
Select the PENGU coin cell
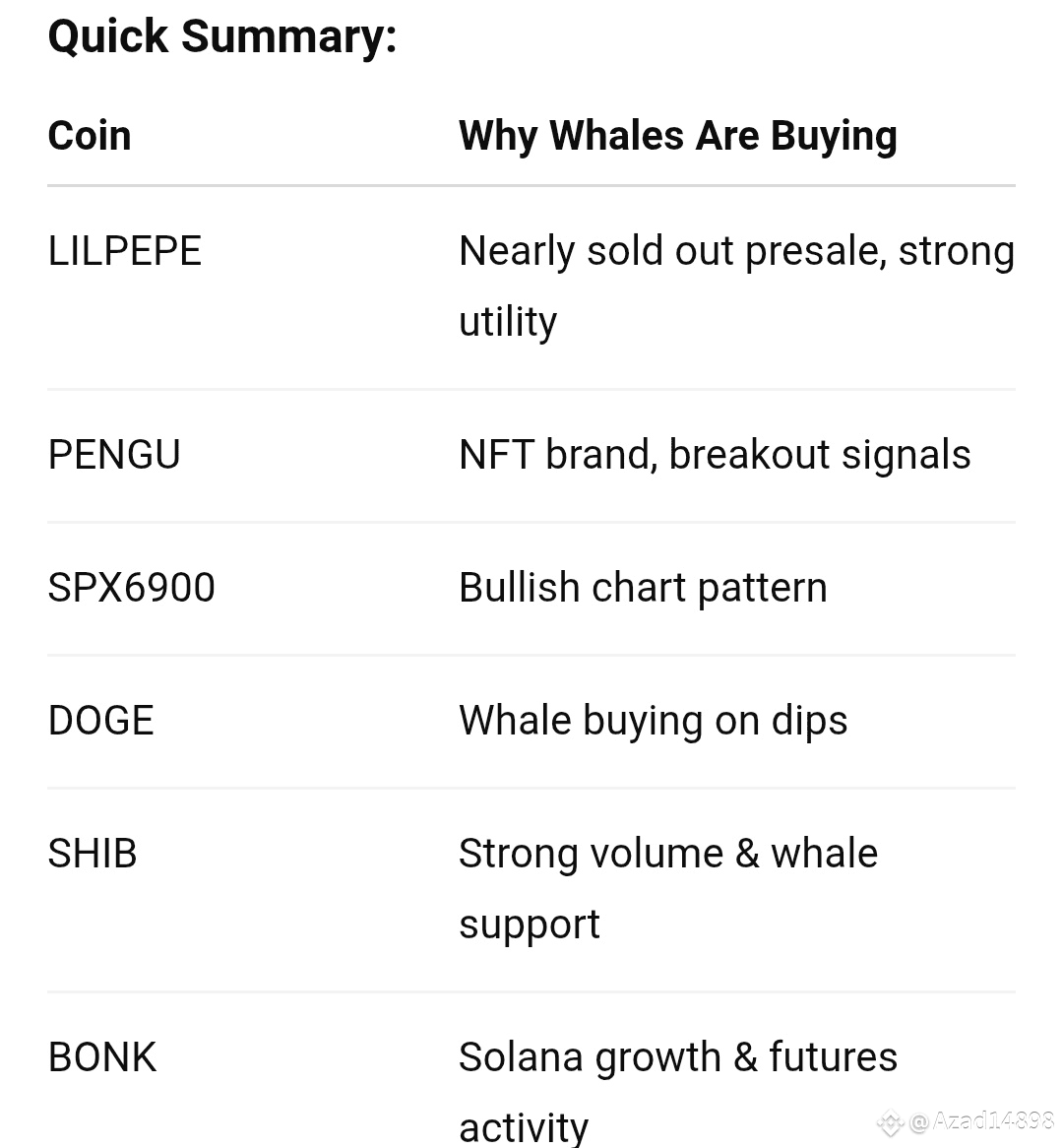[x=114, y=455]
